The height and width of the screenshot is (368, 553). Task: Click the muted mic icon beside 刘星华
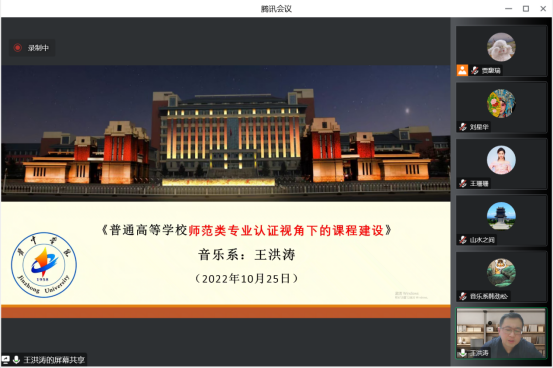click(x=463, y=127)
